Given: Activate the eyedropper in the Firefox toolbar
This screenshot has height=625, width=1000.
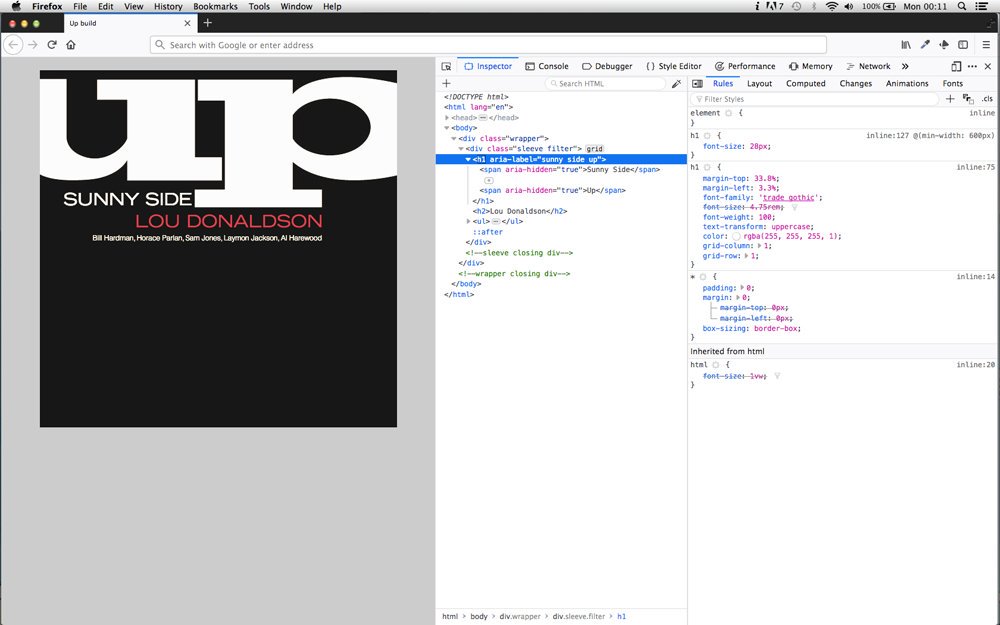Looking at the screenshot, I should pyautogui.click(x=924, y=44).
